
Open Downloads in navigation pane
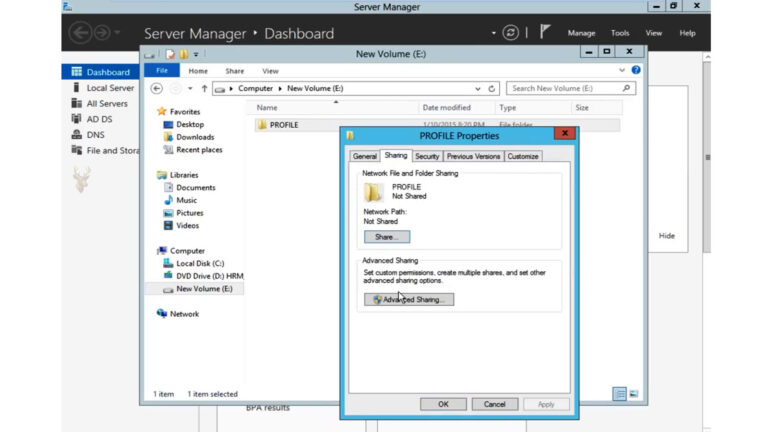195,137
